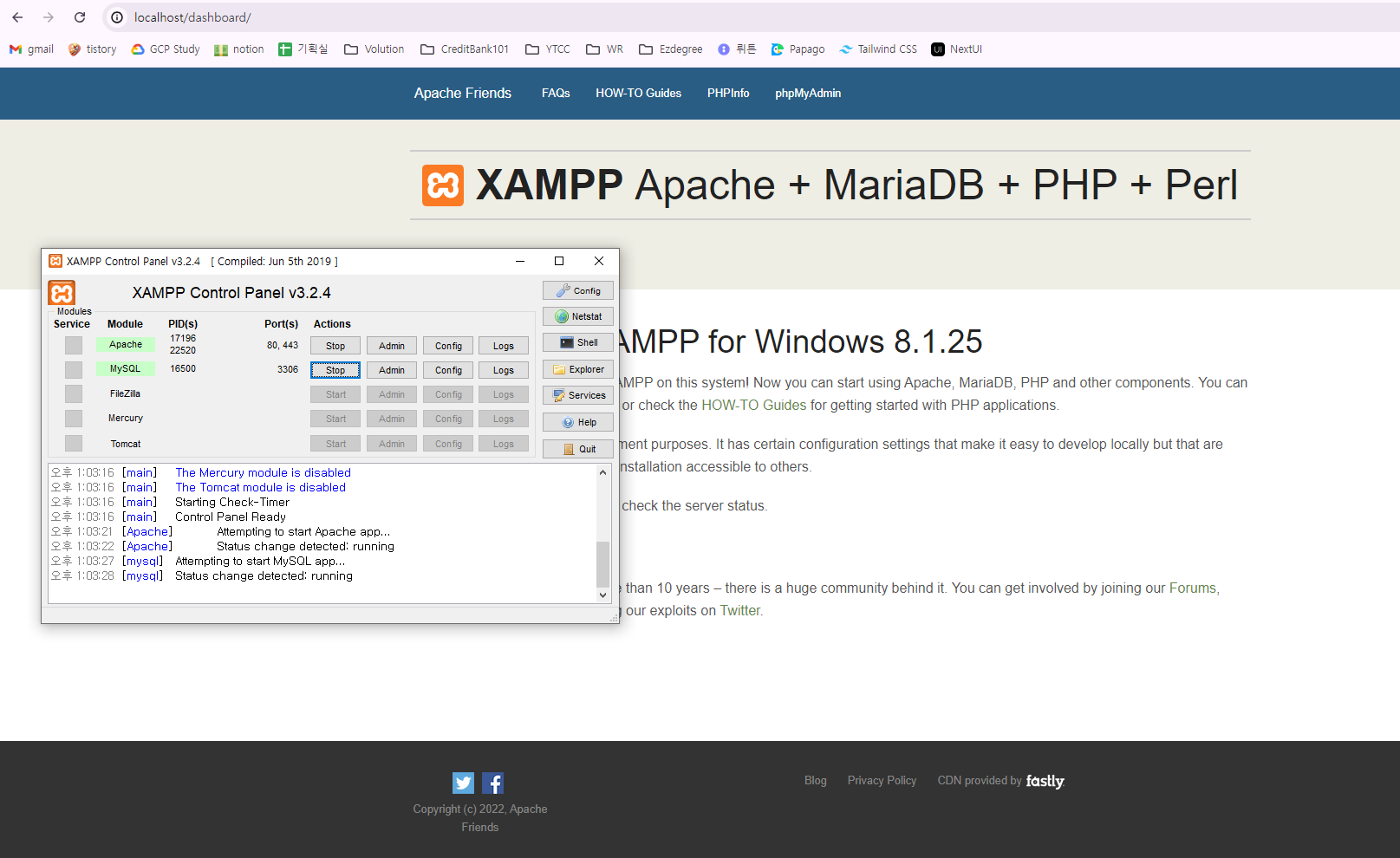Open Apache Config dropdown
The height and width of the screenshot is (858, 1400).
tap(448, 346)
